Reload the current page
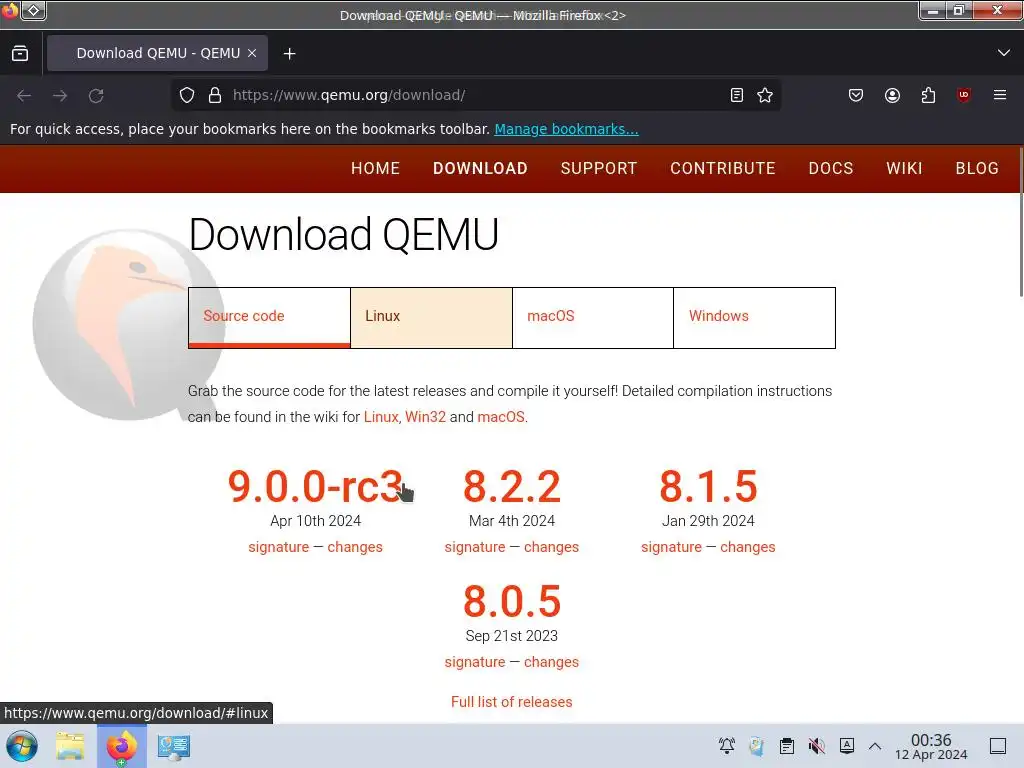Viewport: 1024px width, 768px height. [96, 95]
